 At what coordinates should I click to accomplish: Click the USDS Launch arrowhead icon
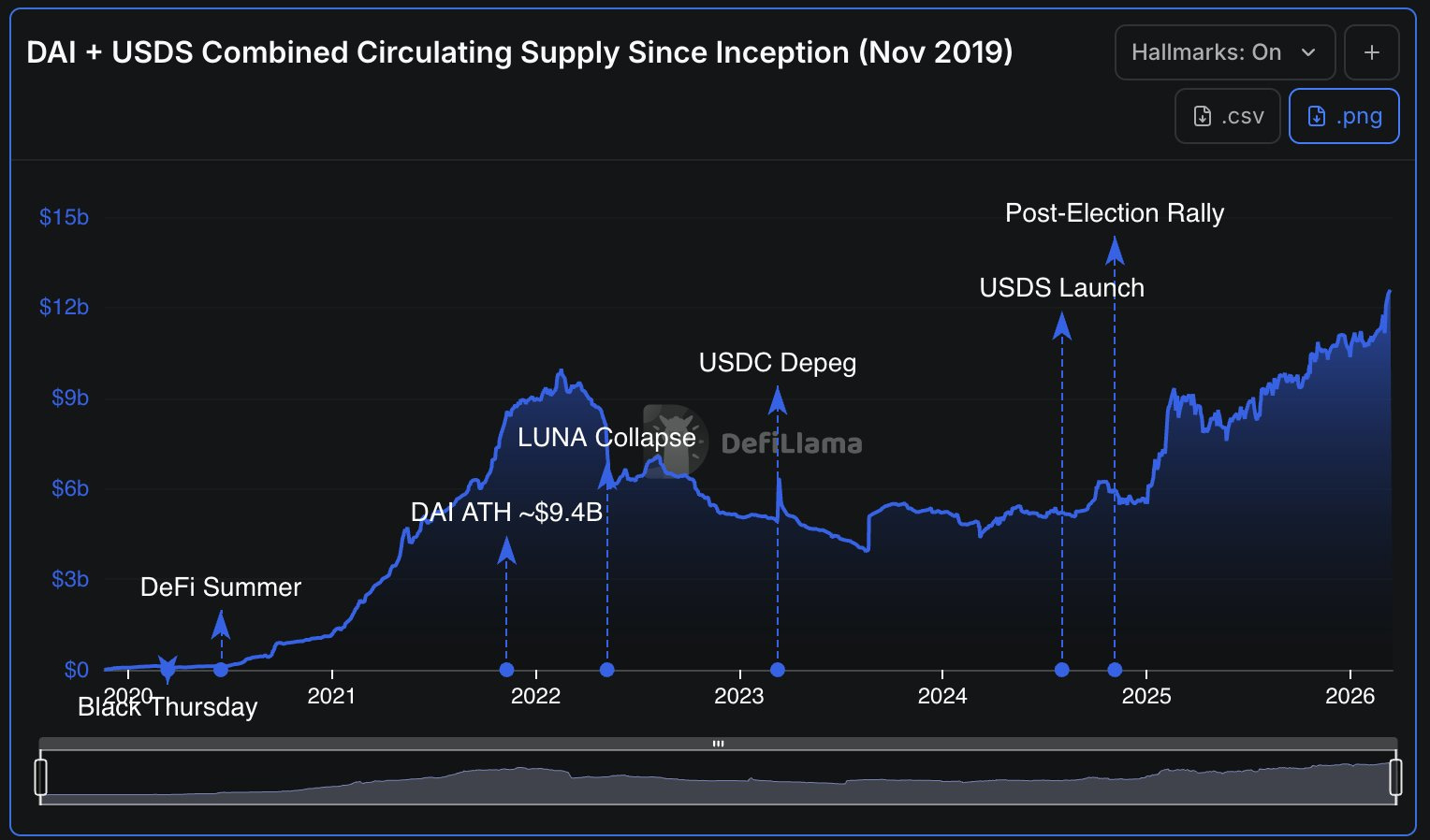tap(1062, 325)
